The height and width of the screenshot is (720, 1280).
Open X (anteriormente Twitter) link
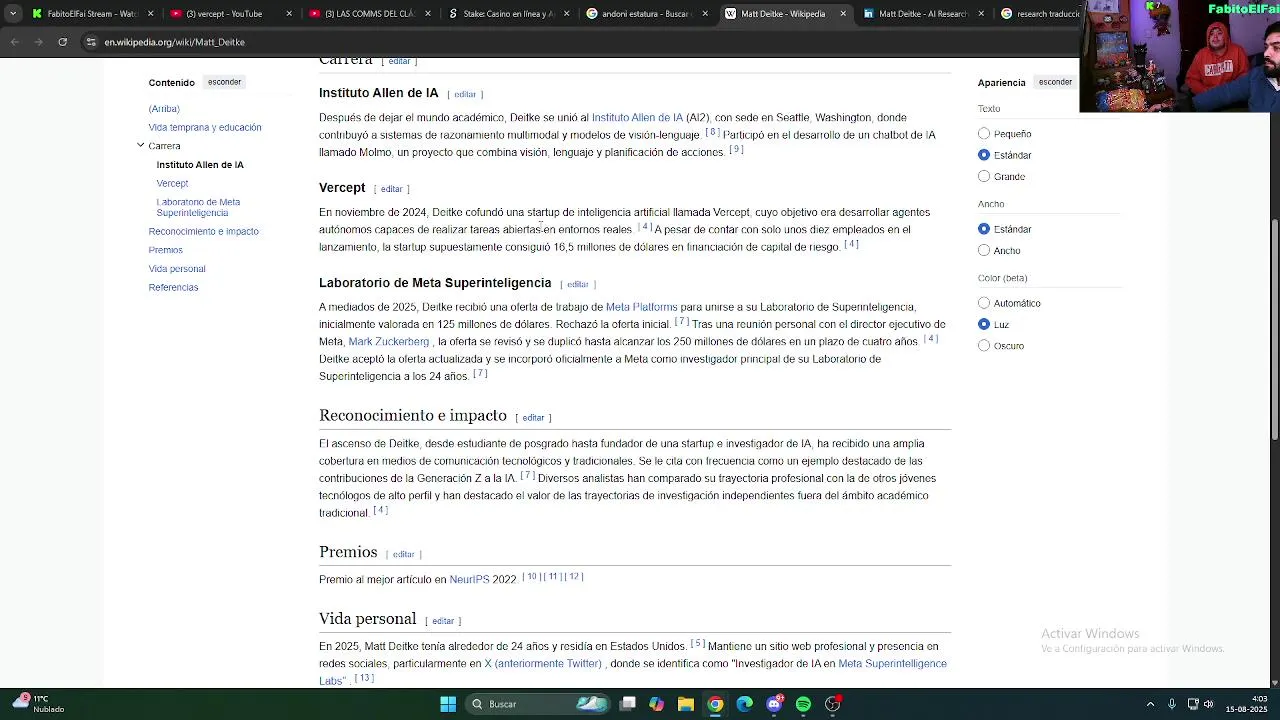click(543, 663)
